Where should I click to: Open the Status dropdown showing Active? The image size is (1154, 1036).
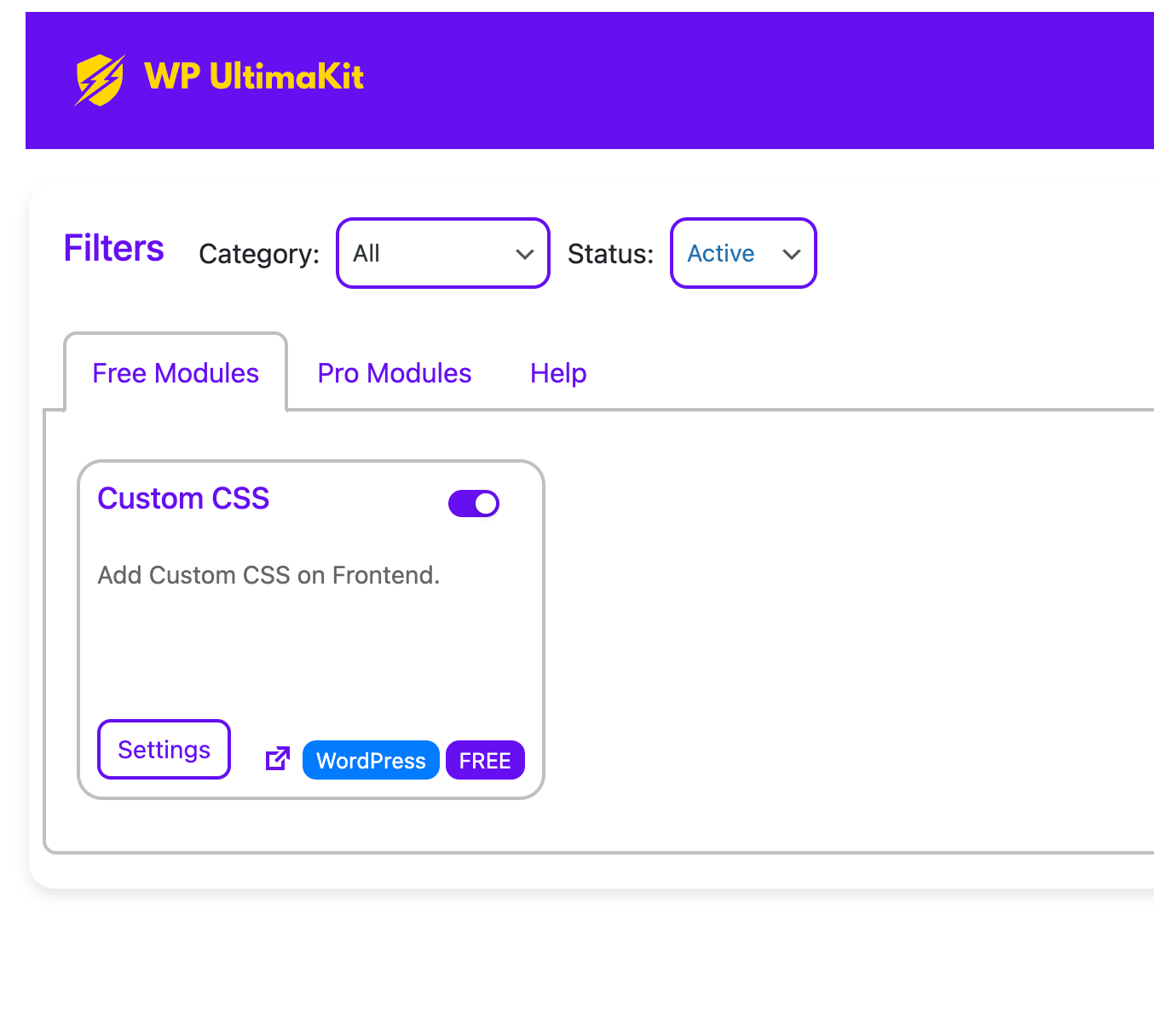[x=743, y=253]
